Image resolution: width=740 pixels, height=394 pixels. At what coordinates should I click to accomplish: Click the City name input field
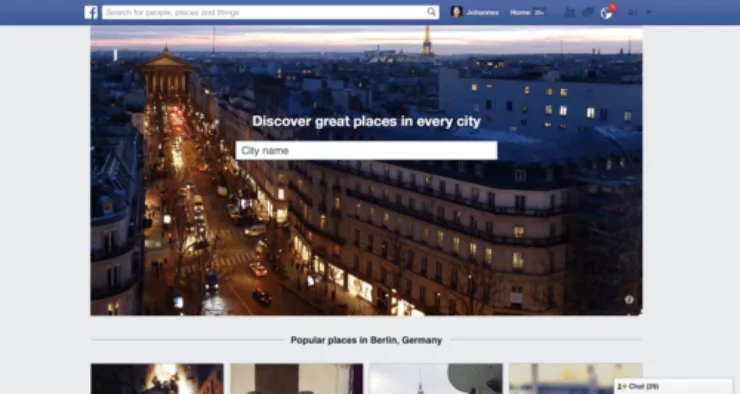pyautogui.click(x=366, y=151)
